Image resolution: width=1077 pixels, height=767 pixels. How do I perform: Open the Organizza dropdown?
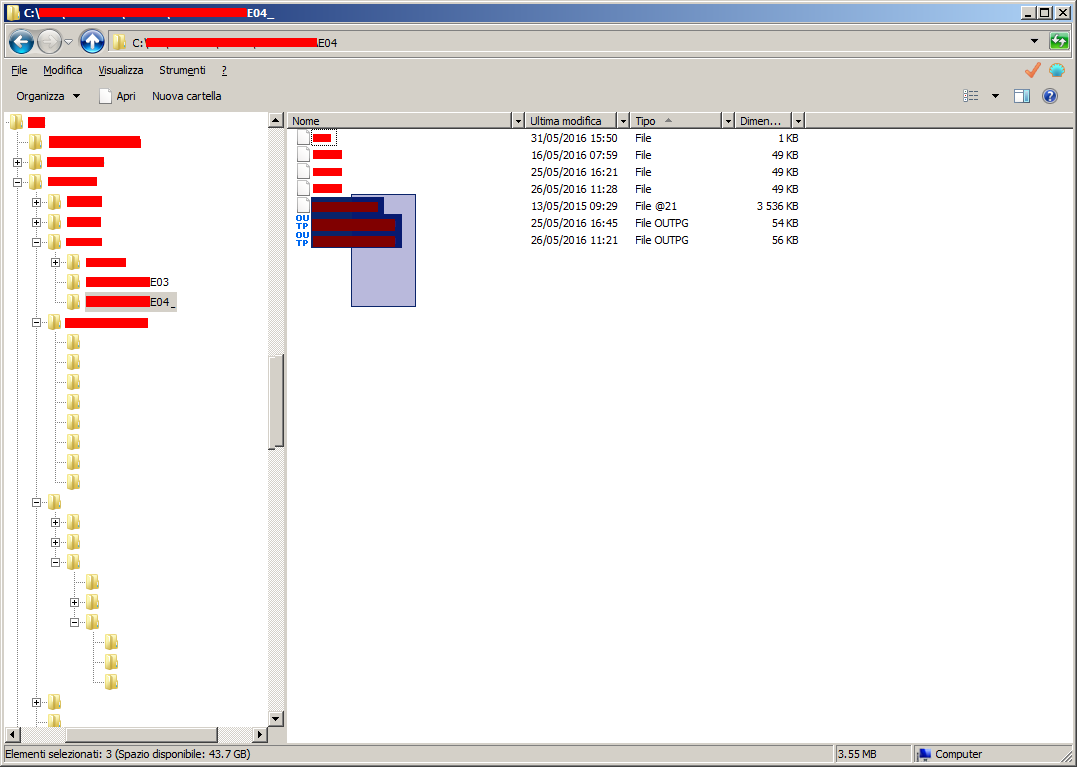pyautogui.click(x=48, y=96)
